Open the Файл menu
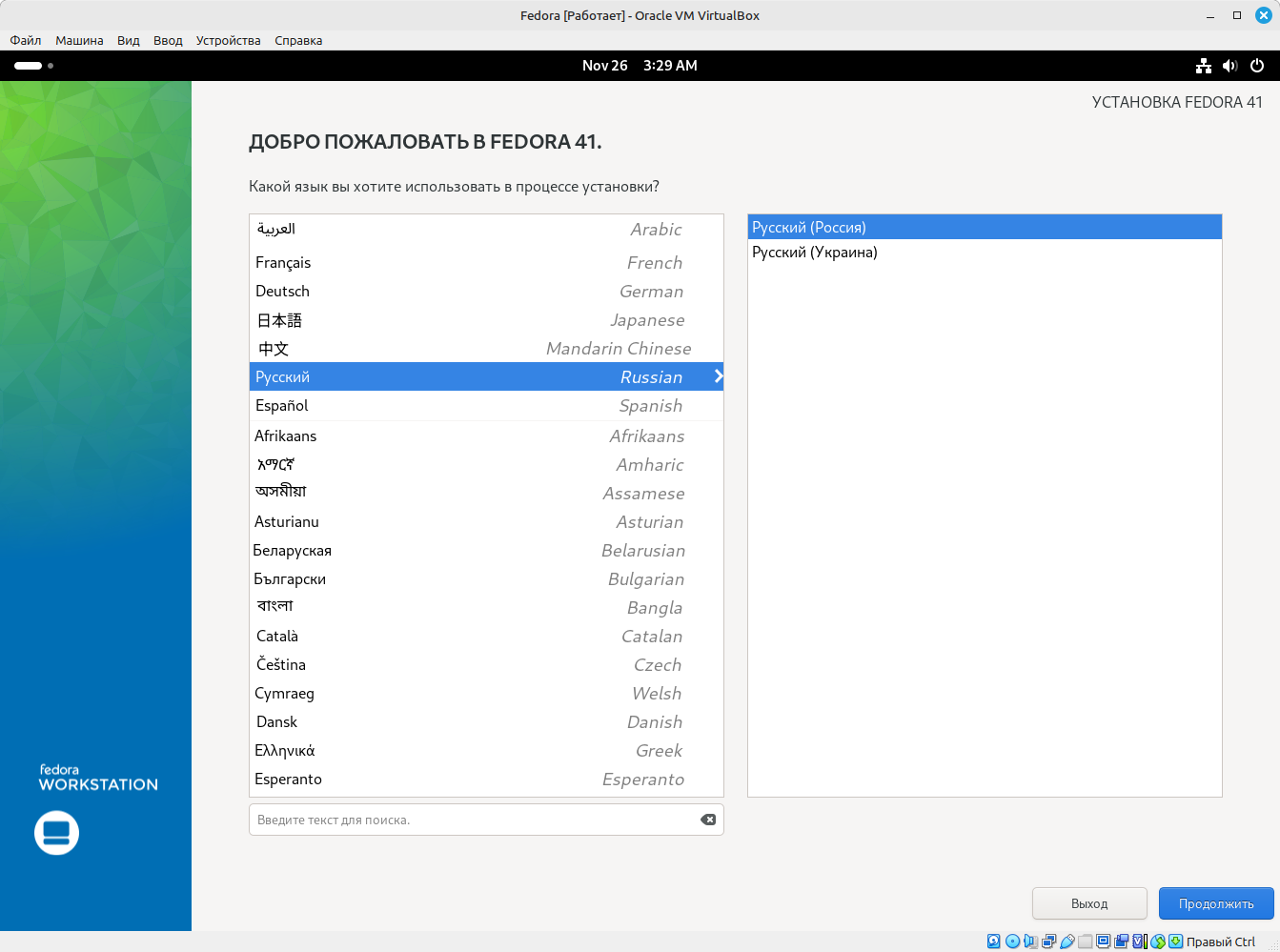This screenshot has height=952, width=1280. tap(26, 40)
